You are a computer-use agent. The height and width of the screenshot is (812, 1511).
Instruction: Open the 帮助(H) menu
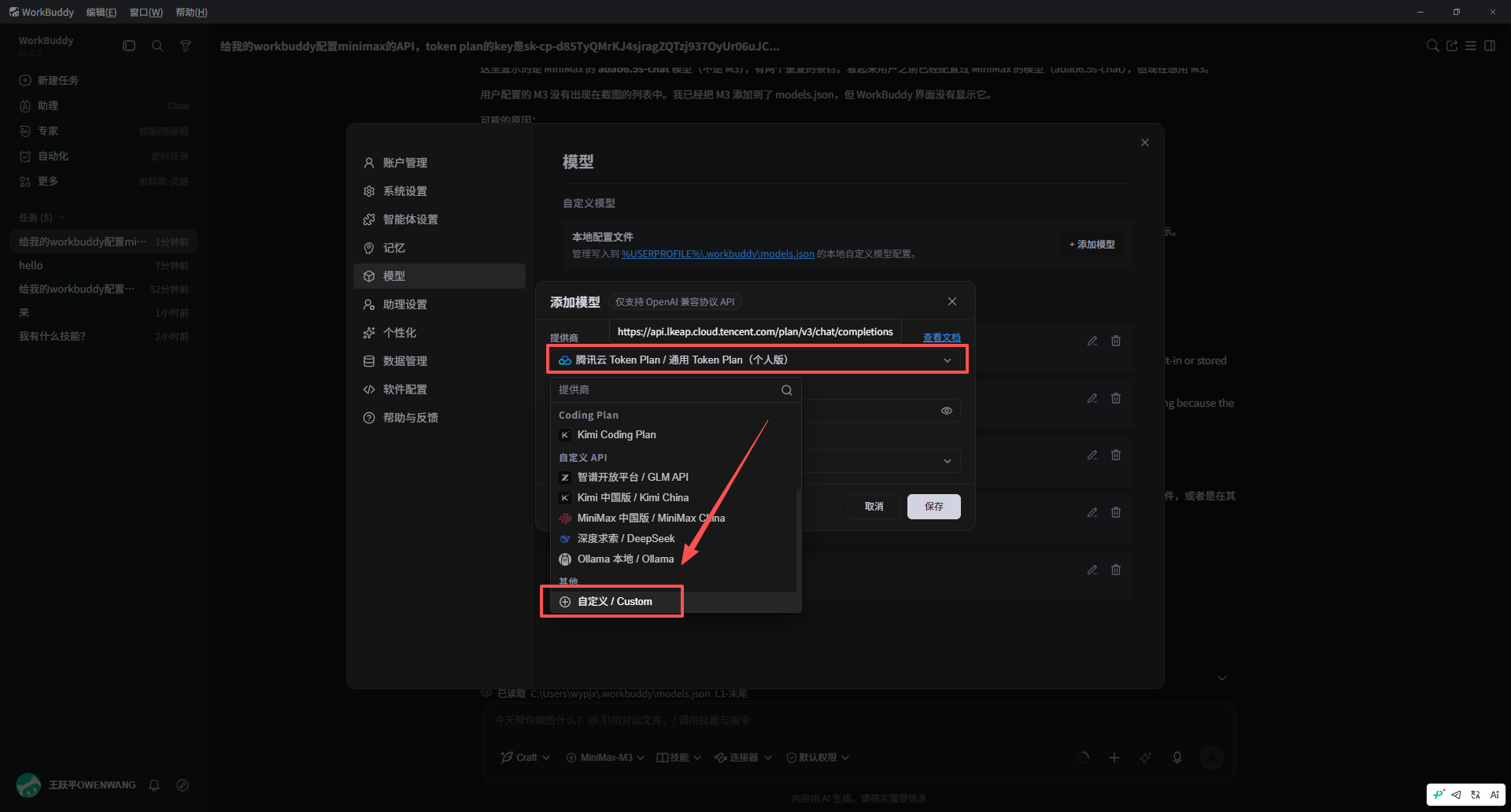(x=192, y=12)
